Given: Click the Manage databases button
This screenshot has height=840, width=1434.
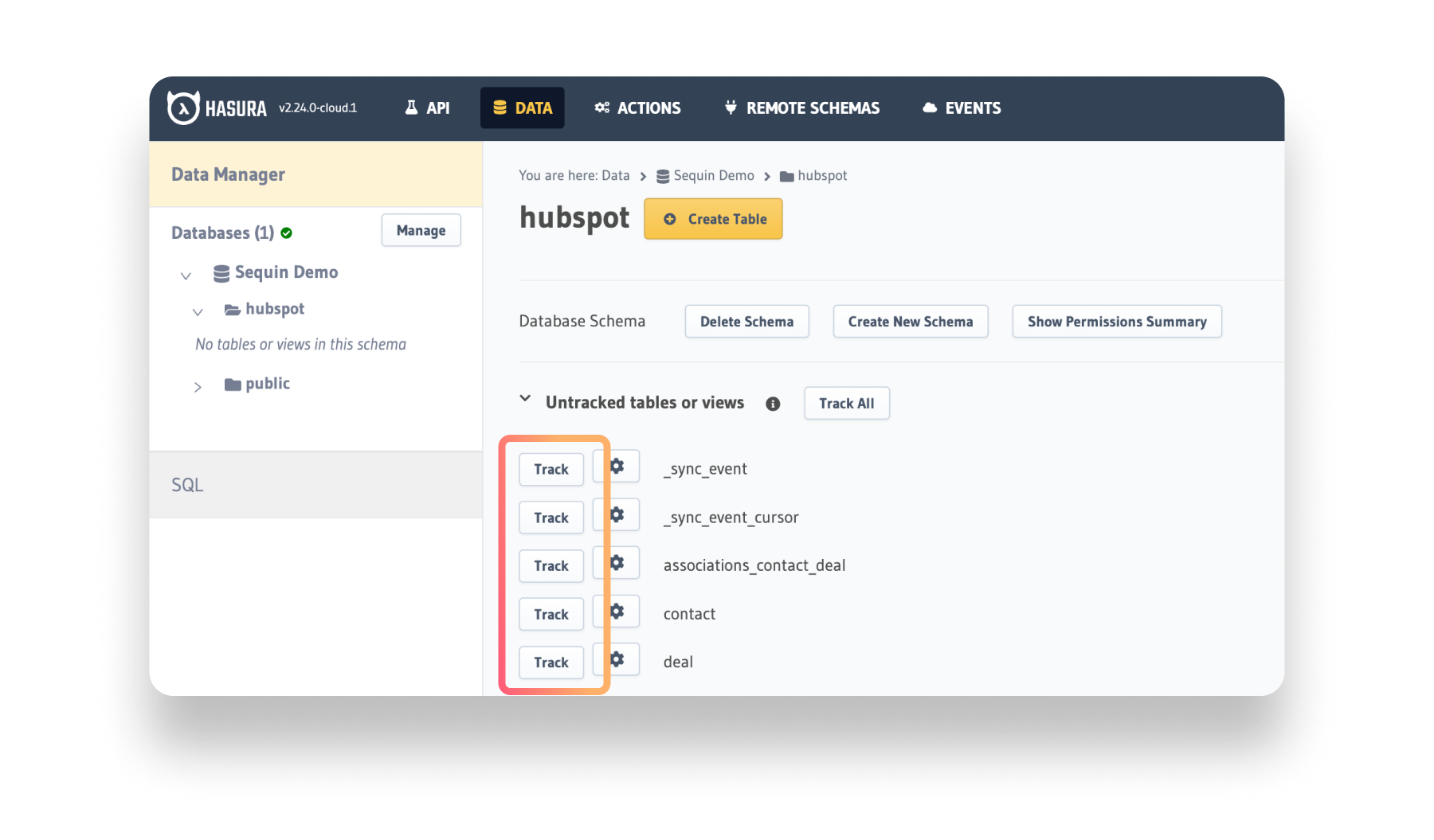Looking at the screenshot, I should [x=421, y=230].
